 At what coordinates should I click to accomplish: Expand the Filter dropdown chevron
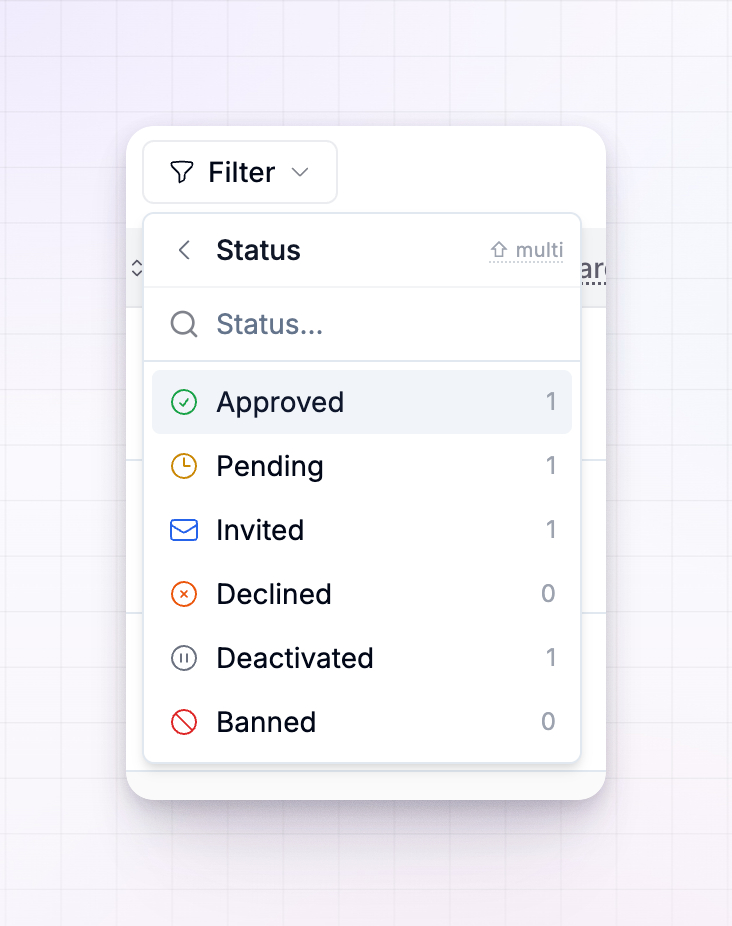point(300,172)
